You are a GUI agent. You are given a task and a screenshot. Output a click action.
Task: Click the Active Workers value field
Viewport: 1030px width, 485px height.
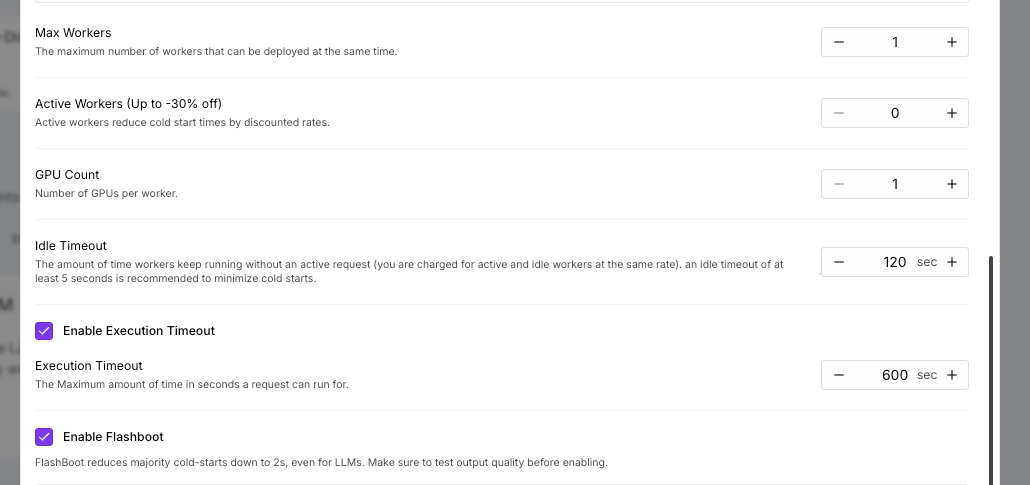(x=894, y=113)
